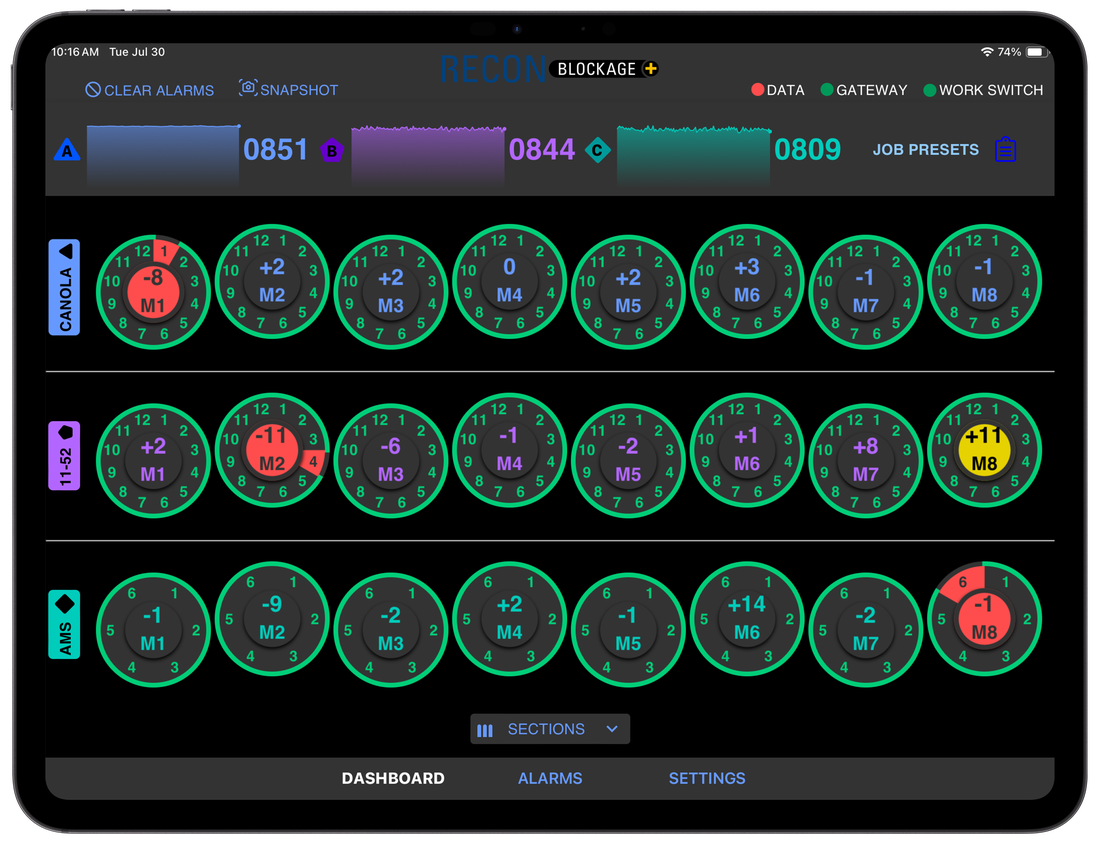Select the CANOLA M5 dial
This screenshot has height=843, width=1100.
click(629, 292)
